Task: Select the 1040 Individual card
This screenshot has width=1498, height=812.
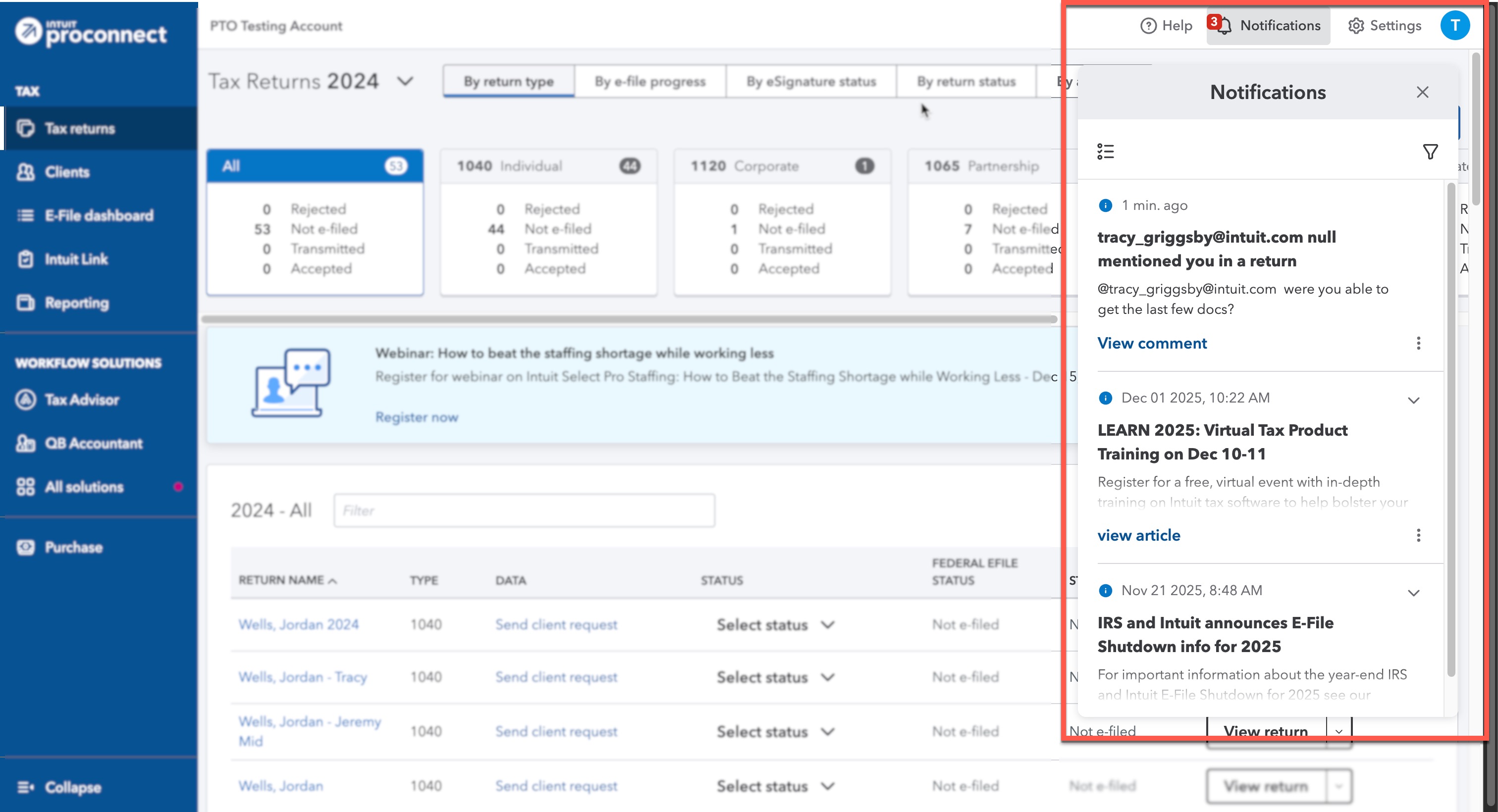Action: click(x=549, y=223)
